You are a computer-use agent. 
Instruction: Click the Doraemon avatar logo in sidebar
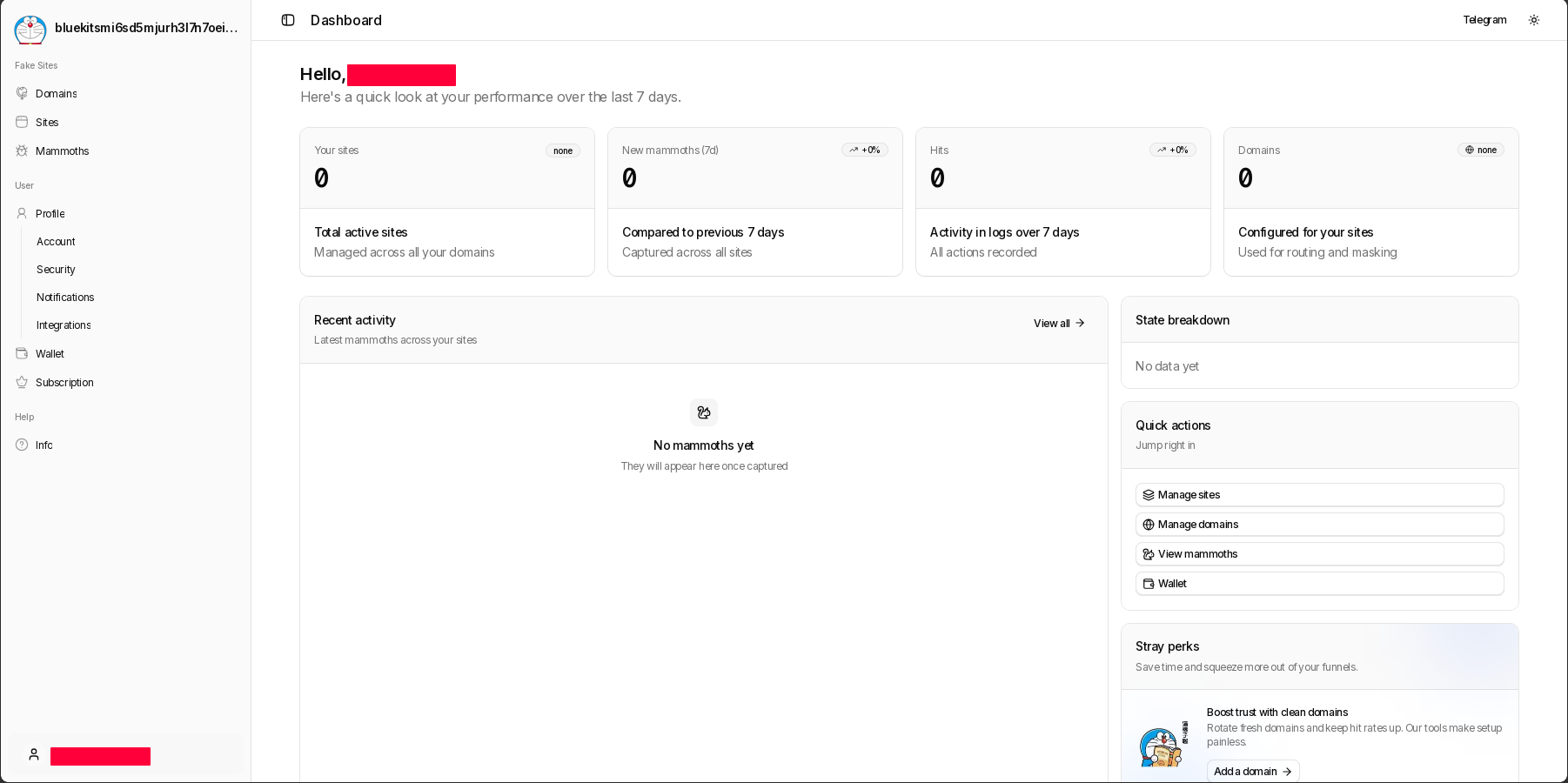30,29
